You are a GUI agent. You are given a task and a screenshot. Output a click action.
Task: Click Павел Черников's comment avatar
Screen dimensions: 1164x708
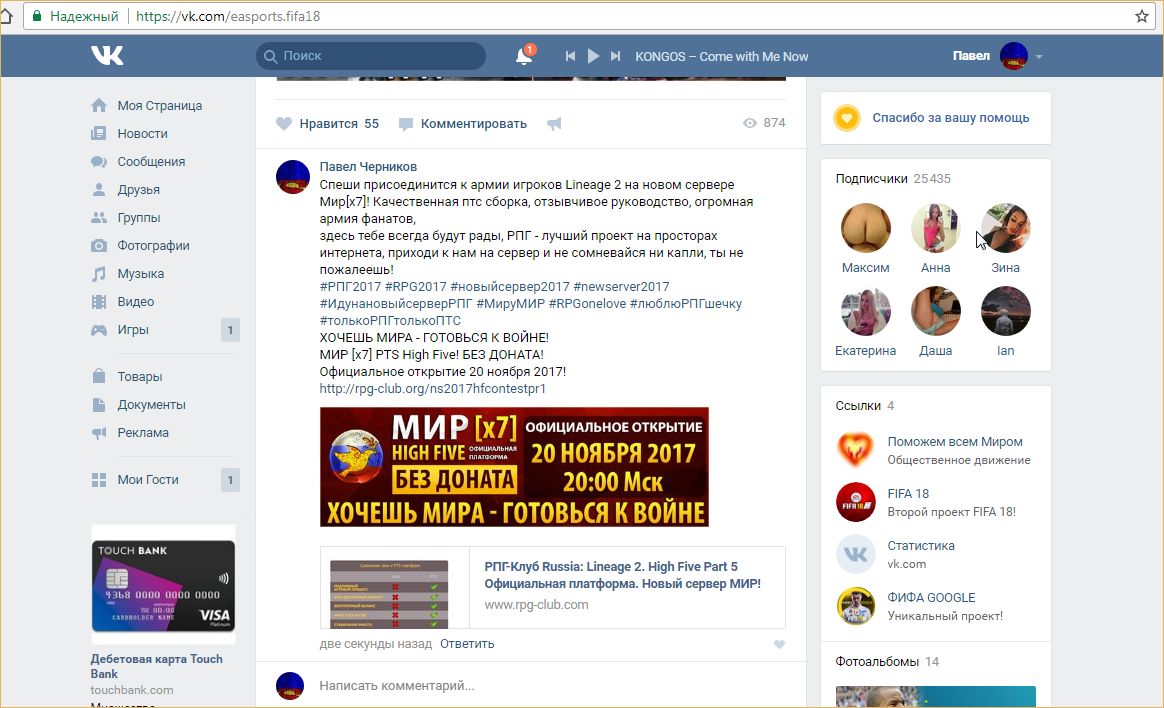coord(292,177)
